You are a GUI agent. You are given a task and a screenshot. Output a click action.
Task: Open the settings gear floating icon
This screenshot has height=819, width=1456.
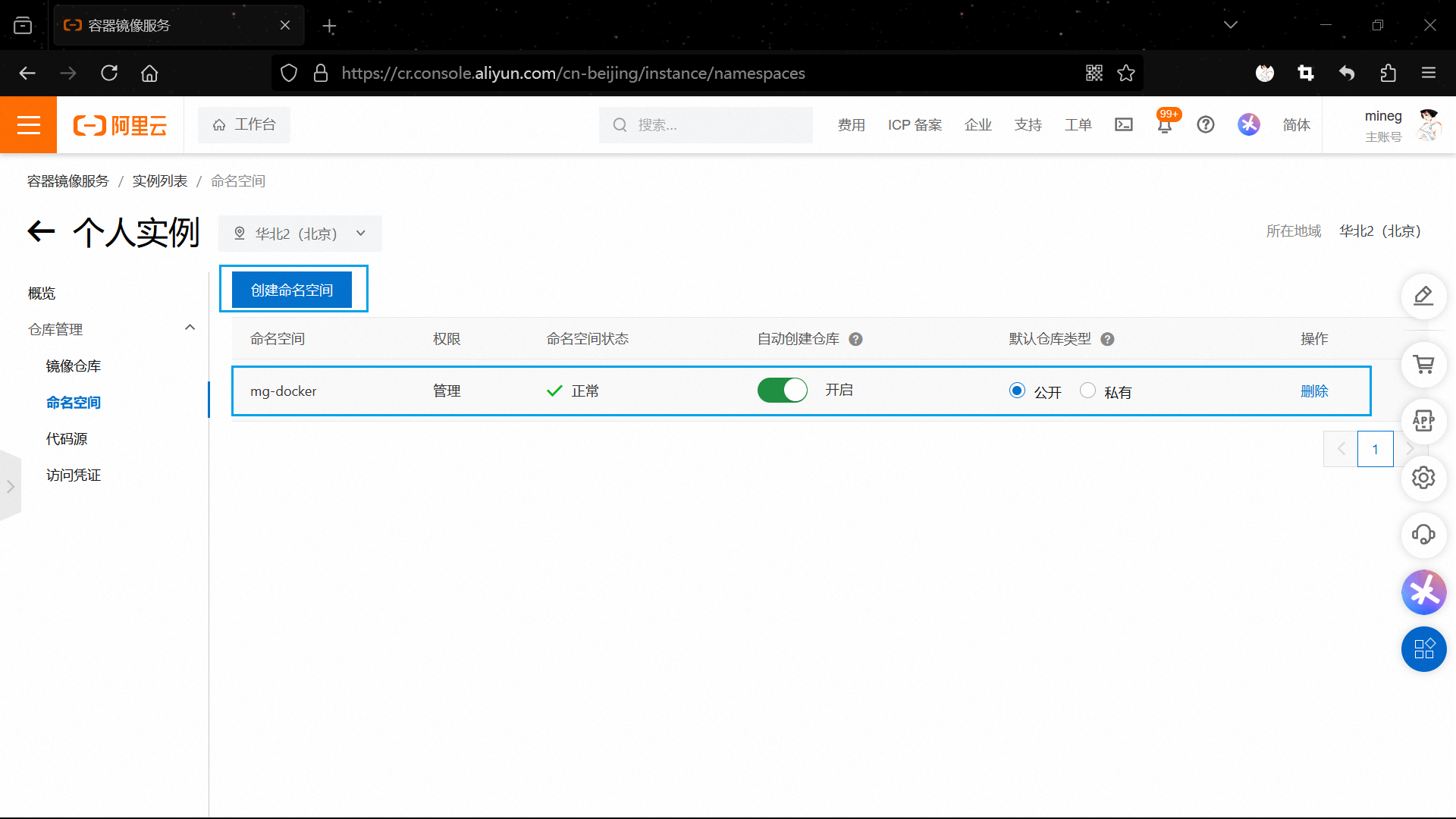(x=1423, y=478)
